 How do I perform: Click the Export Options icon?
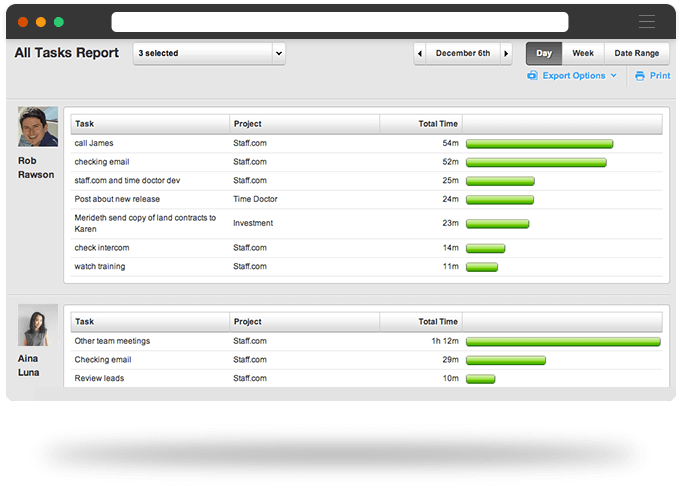(532, 76)
